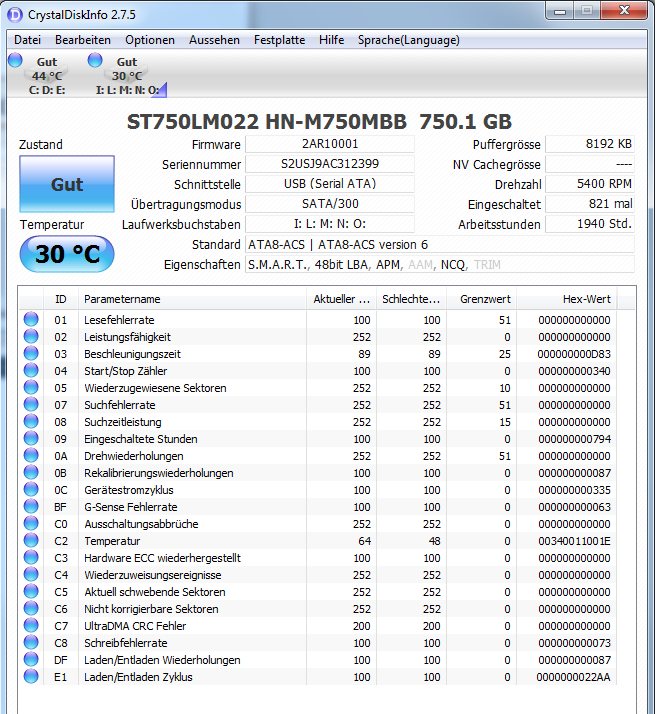
Task: Click the ID column header
Action: click(x=61, y=299)
